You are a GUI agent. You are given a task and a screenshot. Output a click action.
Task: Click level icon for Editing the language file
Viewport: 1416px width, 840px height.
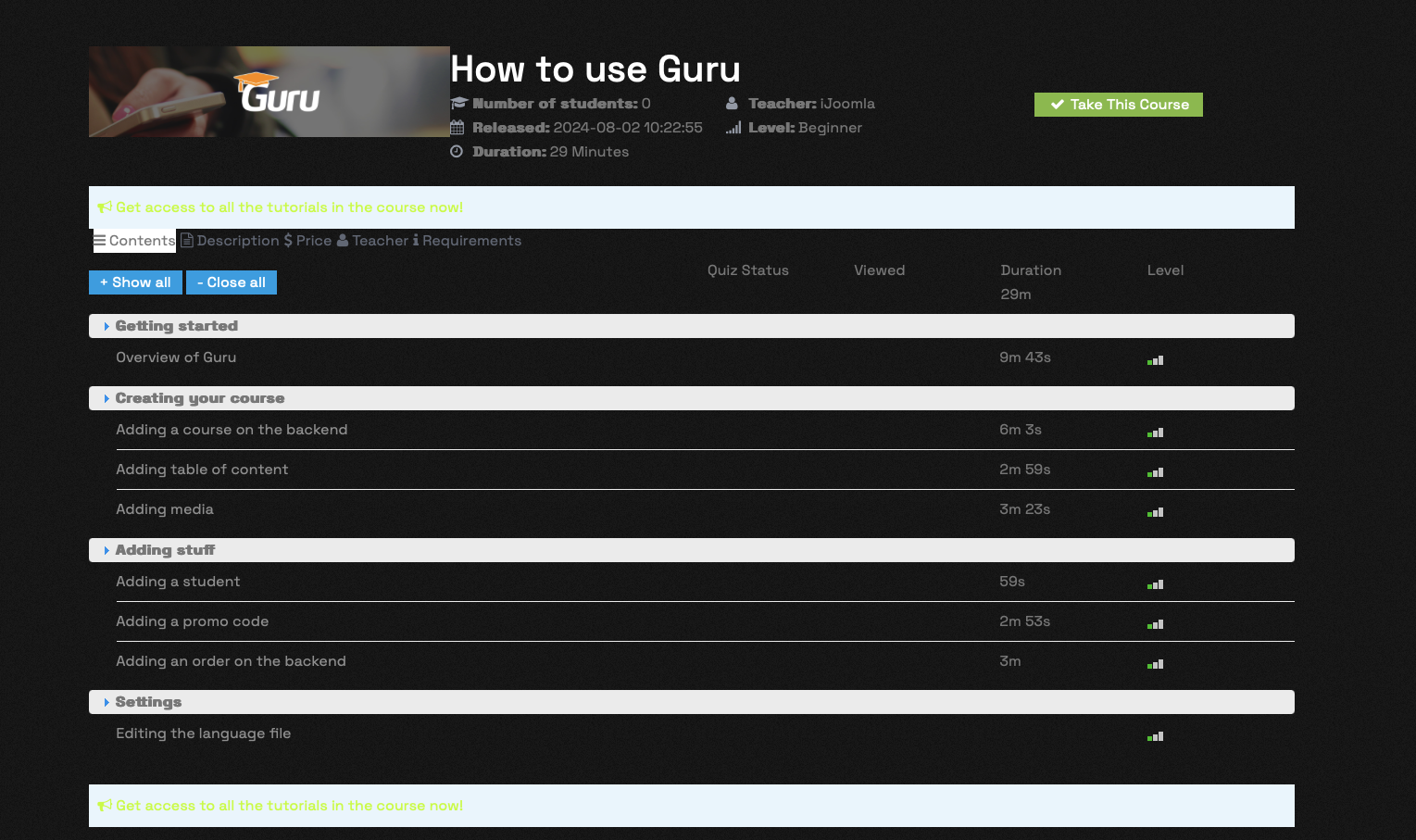1155,736
